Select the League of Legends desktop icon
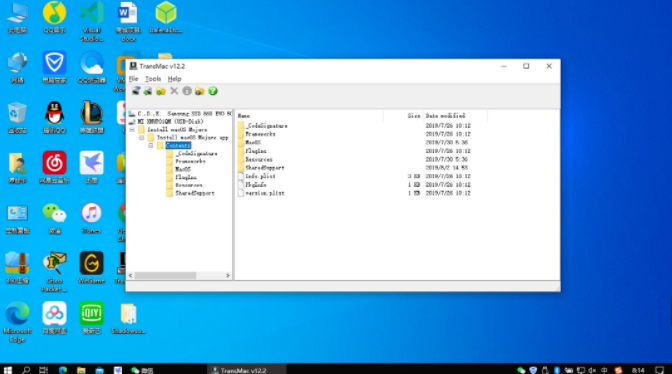This screenshot has height=374, width=672. [x=92, y=118]
